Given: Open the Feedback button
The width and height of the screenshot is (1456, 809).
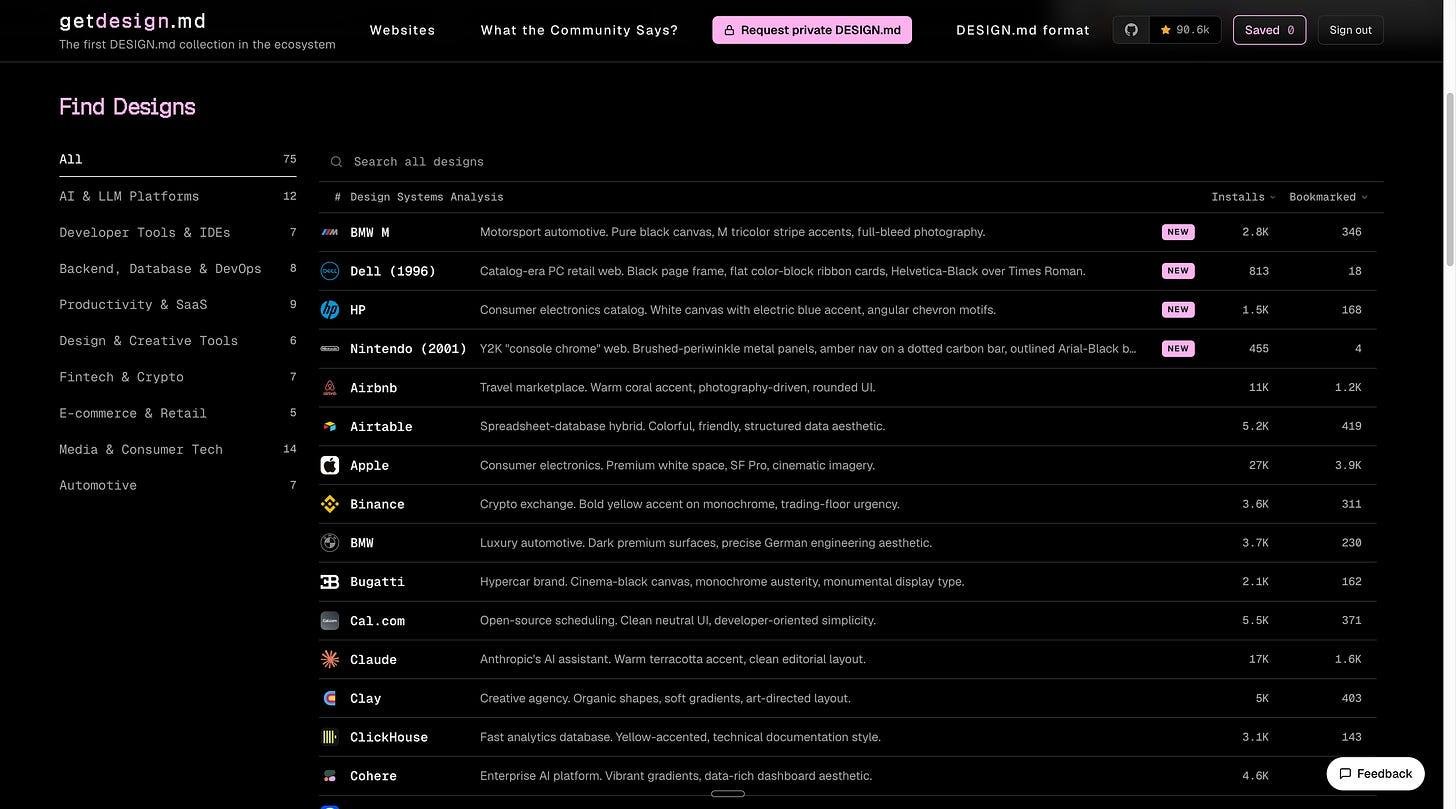Looking at the screenshot, I should tap(1375, 774).
